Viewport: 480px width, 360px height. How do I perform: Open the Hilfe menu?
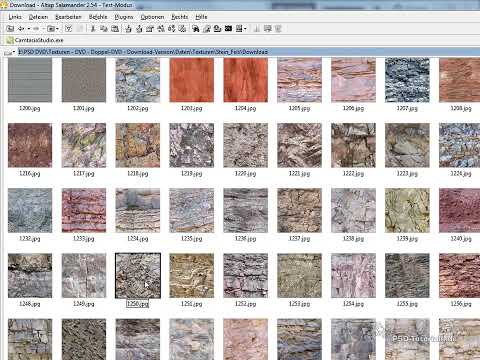tap(201, 17)
